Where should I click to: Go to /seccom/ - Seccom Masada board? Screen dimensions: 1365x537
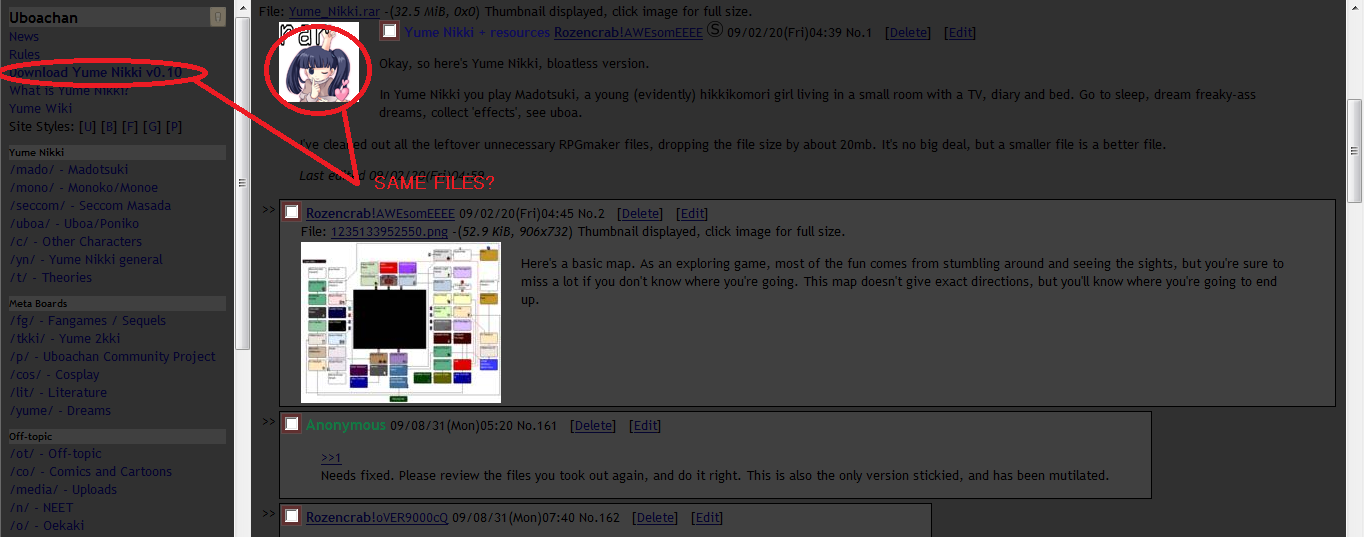(x=90, y=206)
